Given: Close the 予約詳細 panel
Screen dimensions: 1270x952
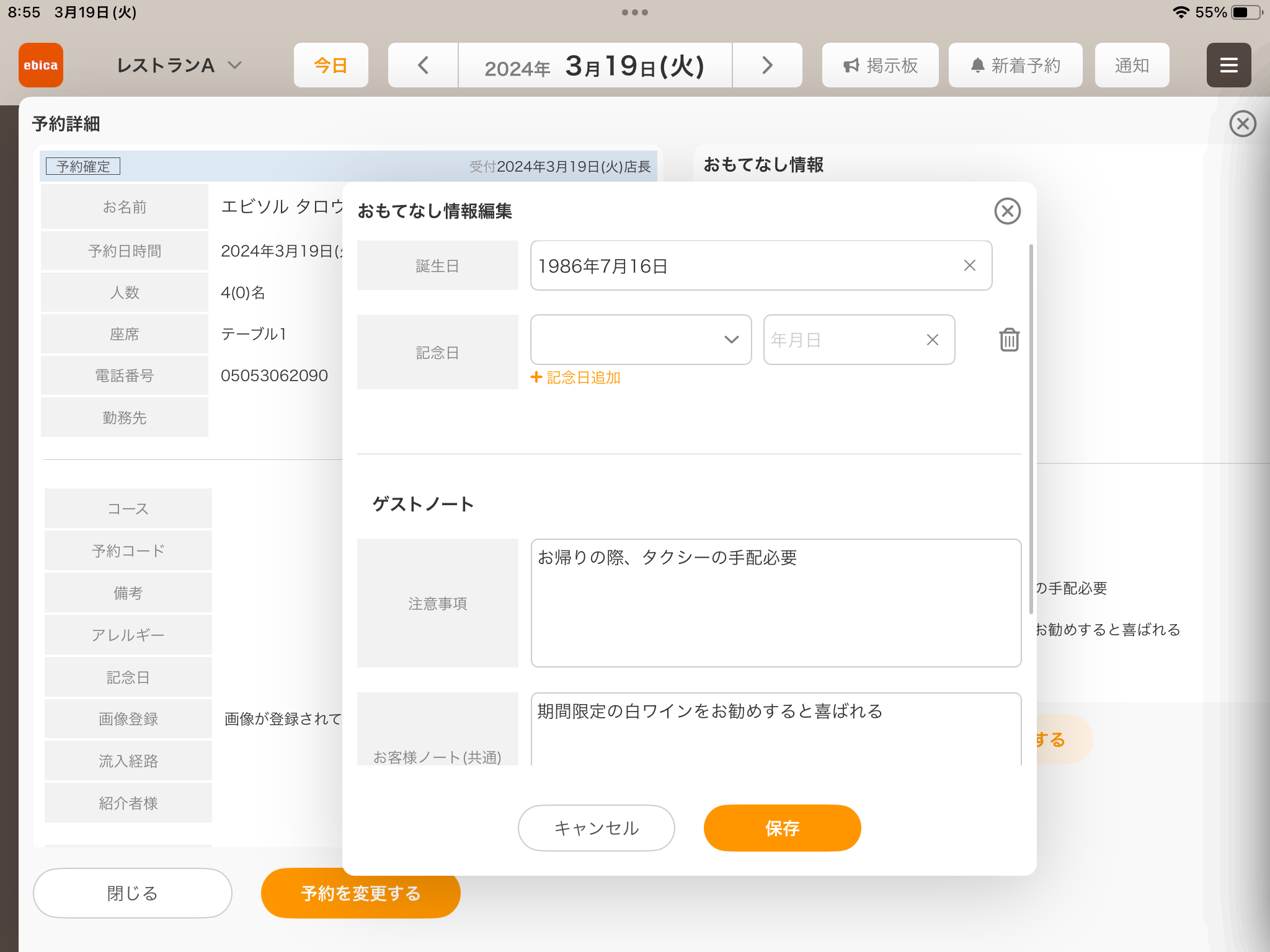Looking at the screenshot, I should 1243,123.
